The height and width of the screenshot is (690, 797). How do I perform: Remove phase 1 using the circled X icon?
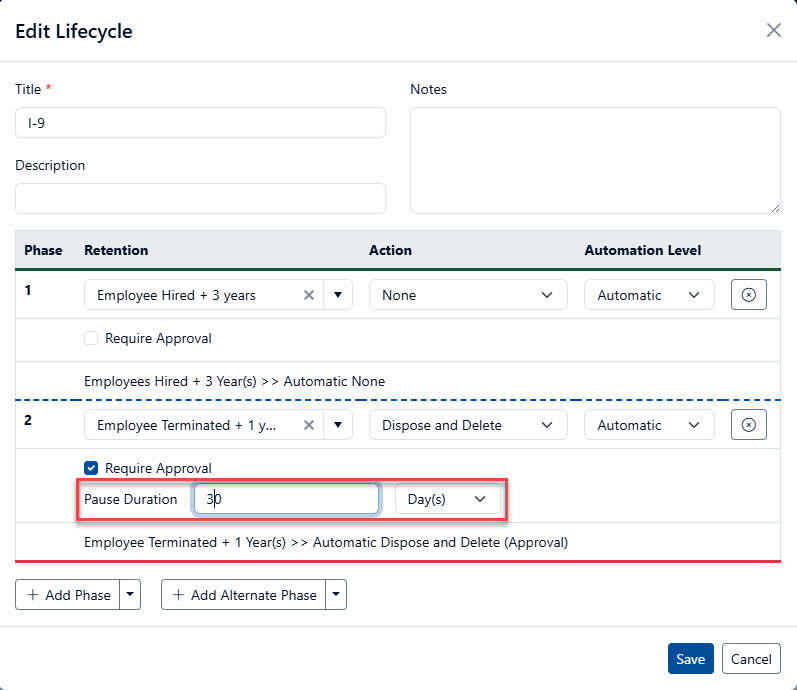pyautogui.click(x=749, y=295)
